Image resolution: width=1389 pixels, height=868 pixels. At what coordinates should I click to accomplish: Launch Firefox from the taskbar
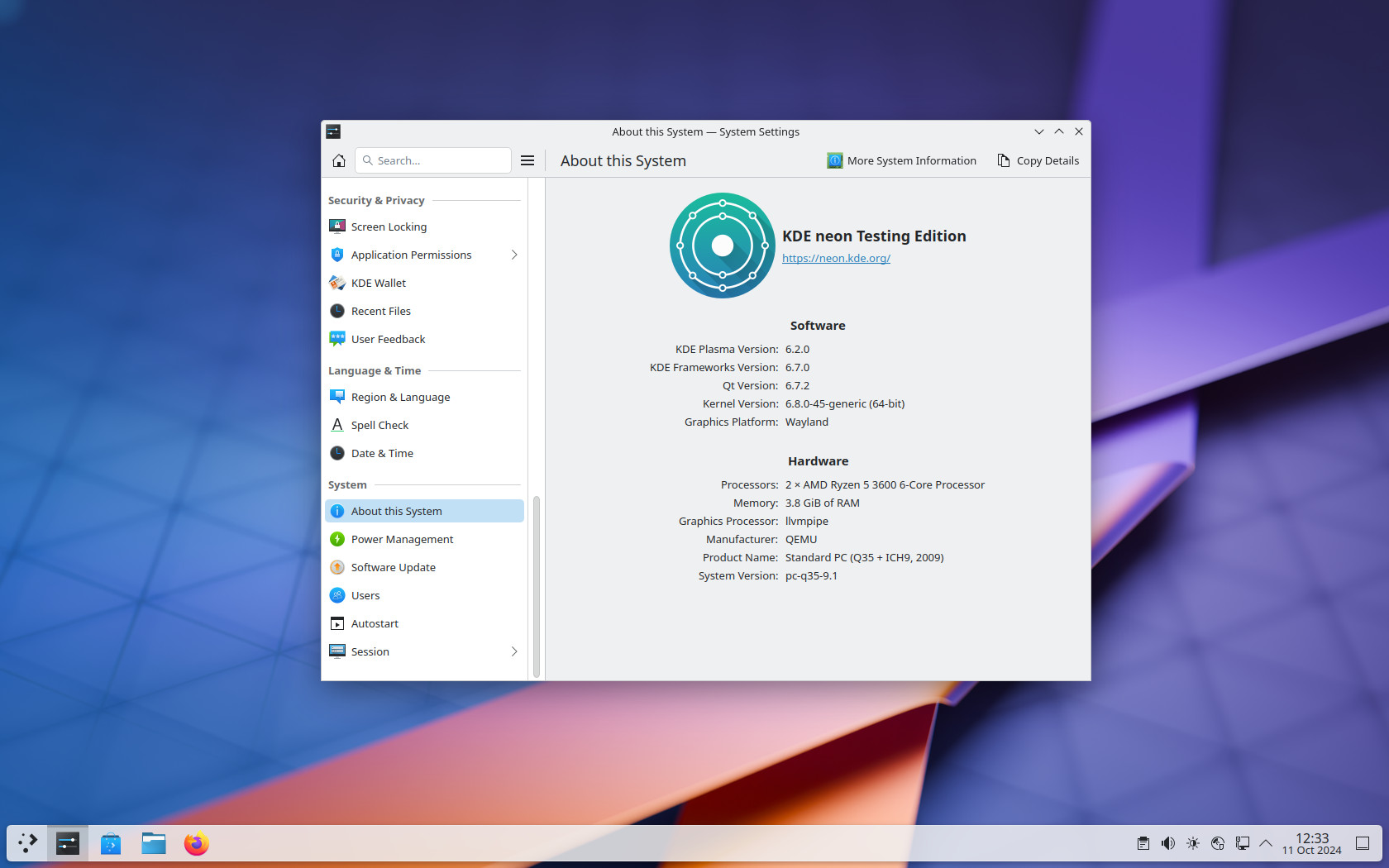[x=197, y=843]
